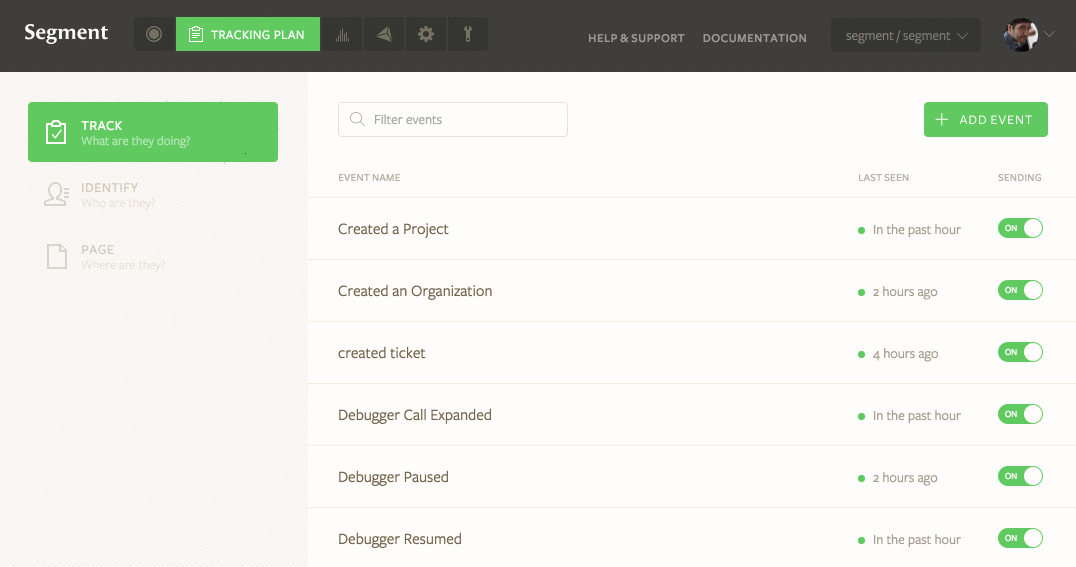1076x567 pixels.
Task: Toggle sending for created ticket
Action: pos(1020,352)
